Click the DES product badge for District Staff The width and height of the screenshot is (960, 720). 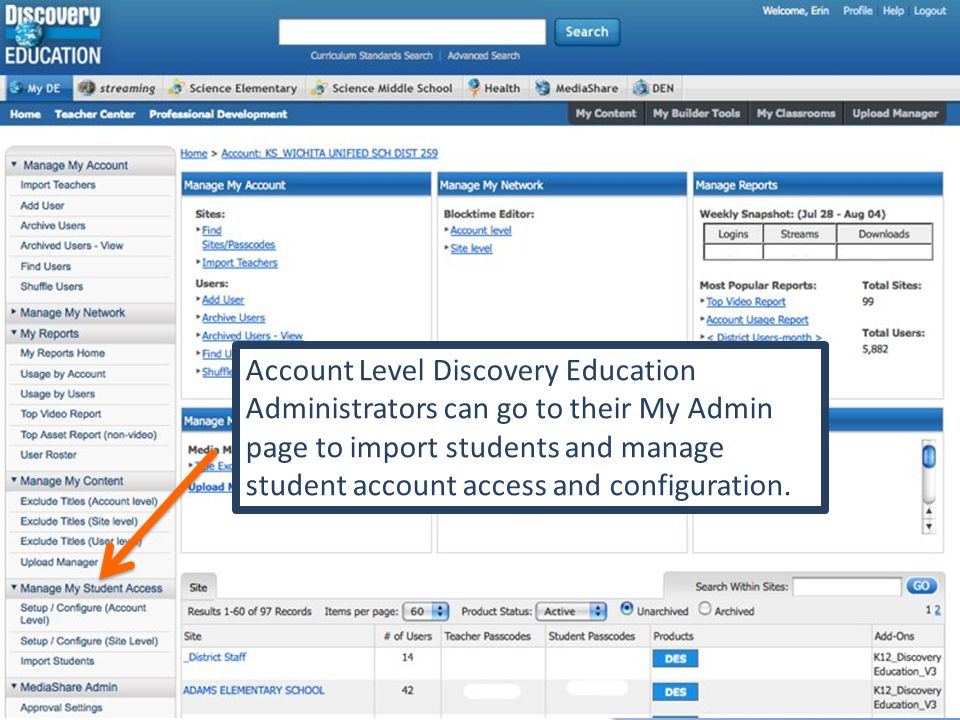(675, 659)
